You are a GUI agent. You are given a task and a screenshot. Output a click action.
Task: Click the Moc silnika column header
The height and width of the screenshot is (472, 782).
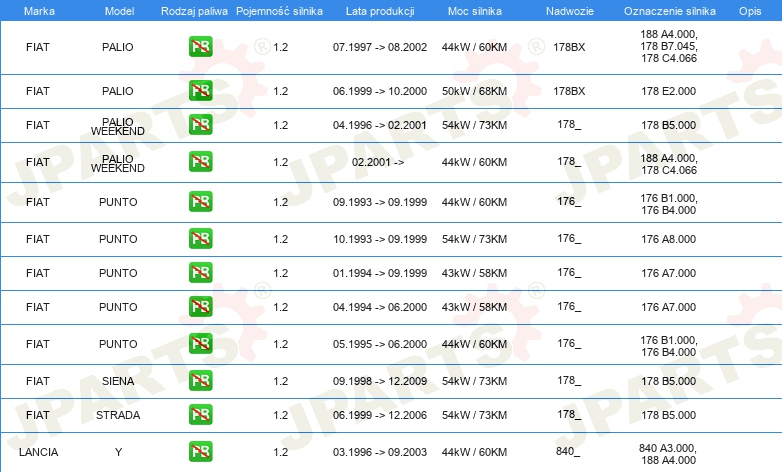pos(475,11)
